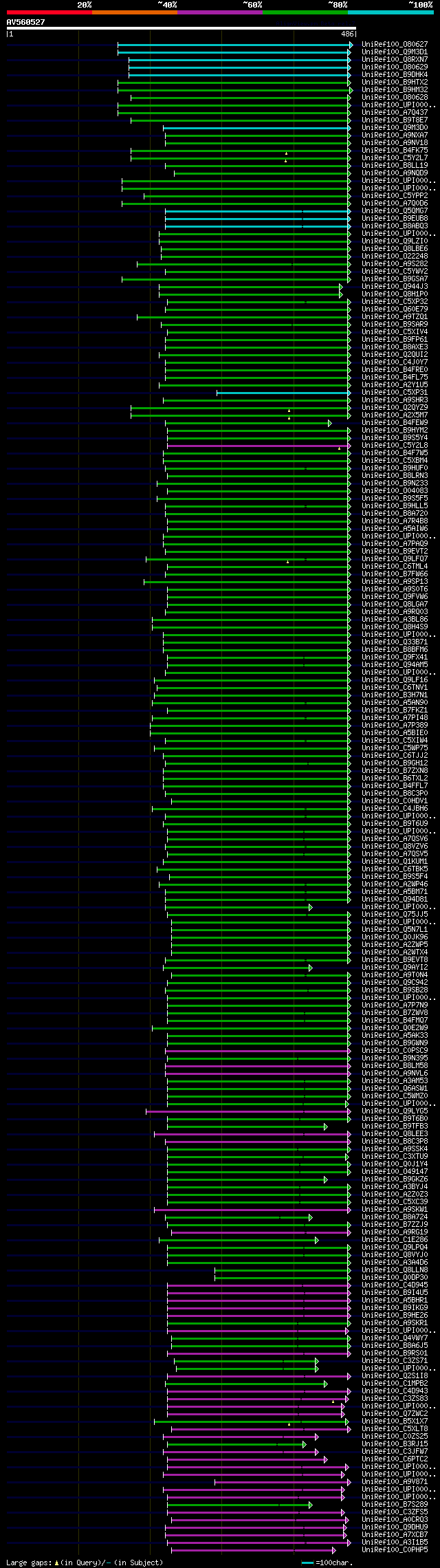
Task: Select the UniRef100_C5Y2L8 label
Action: tap(395, 446)
